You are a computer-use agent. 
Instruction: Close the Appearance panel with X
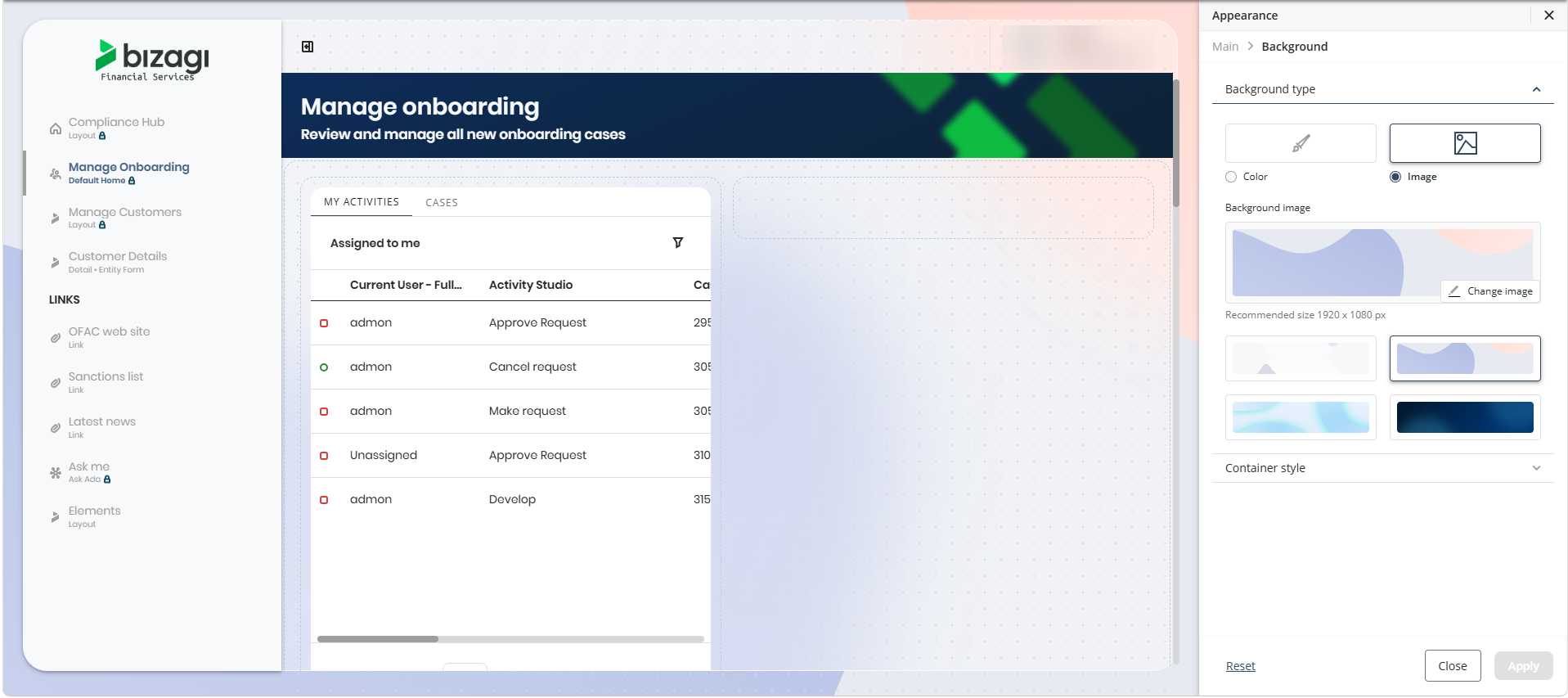[1549, 16]
